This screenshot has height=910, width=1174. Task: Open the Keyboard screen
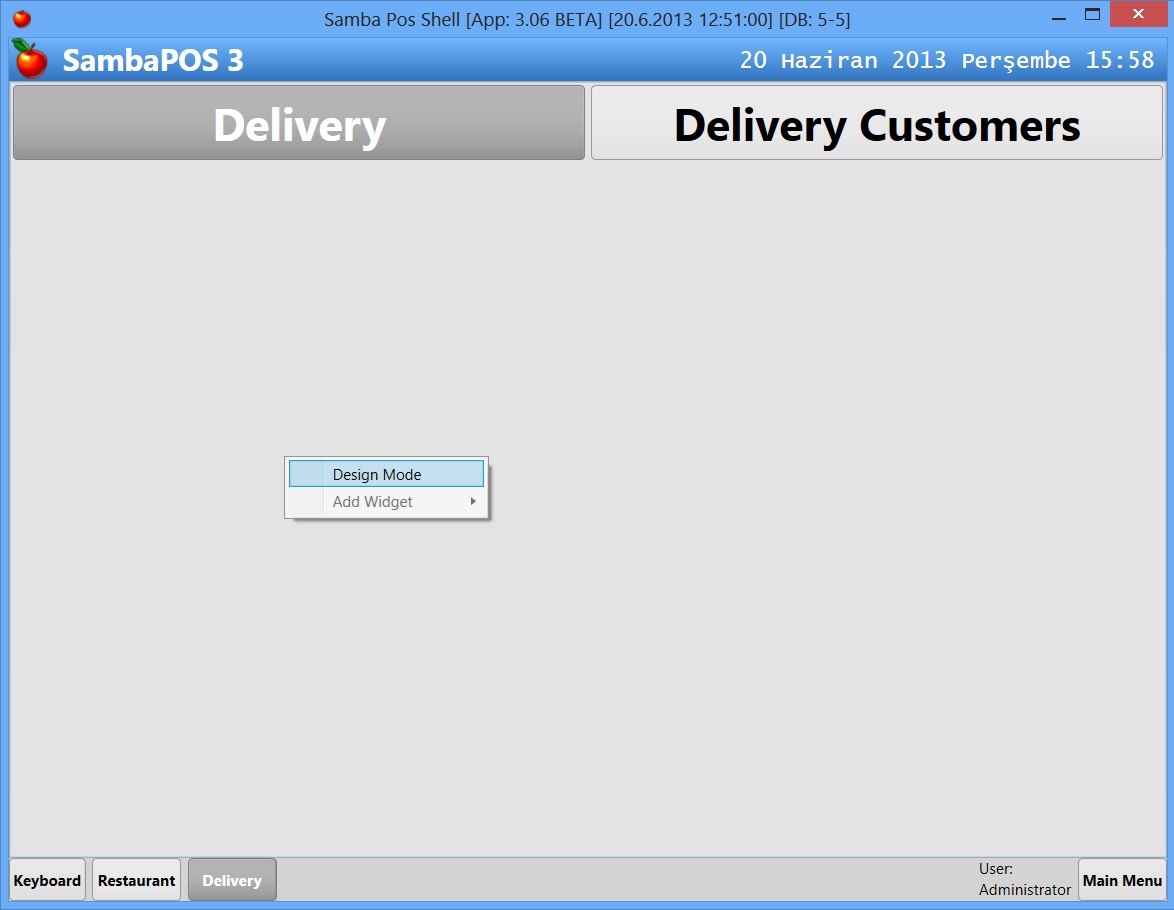click(x=46, y=880)
